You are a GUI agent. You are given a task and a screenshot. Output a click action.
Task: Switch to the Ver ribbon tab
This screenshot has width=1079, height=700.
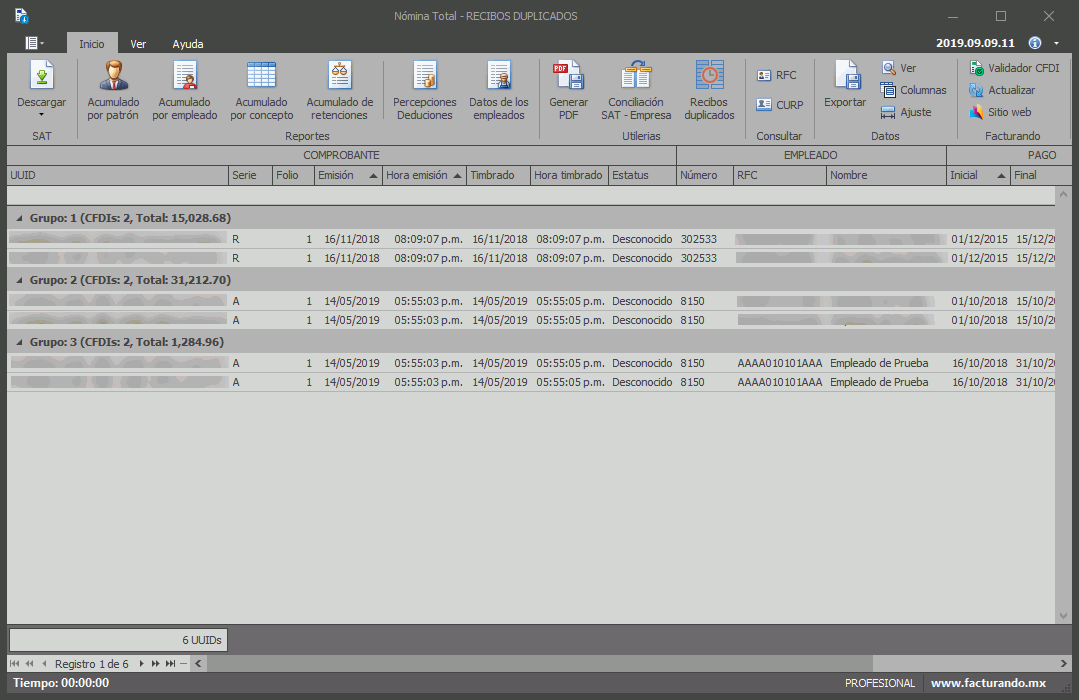[138, 44]
